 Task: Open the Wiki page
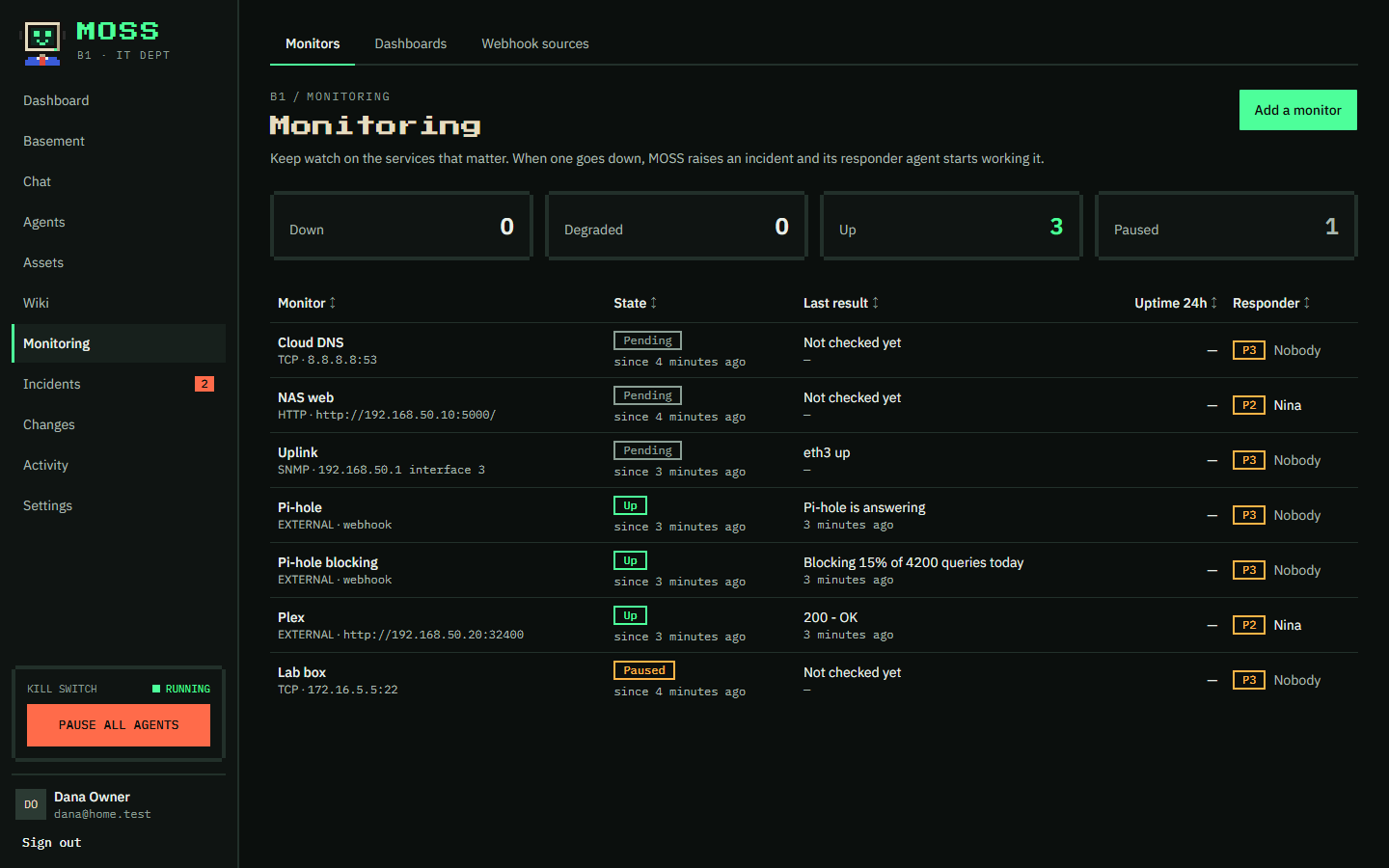(119, 303)
